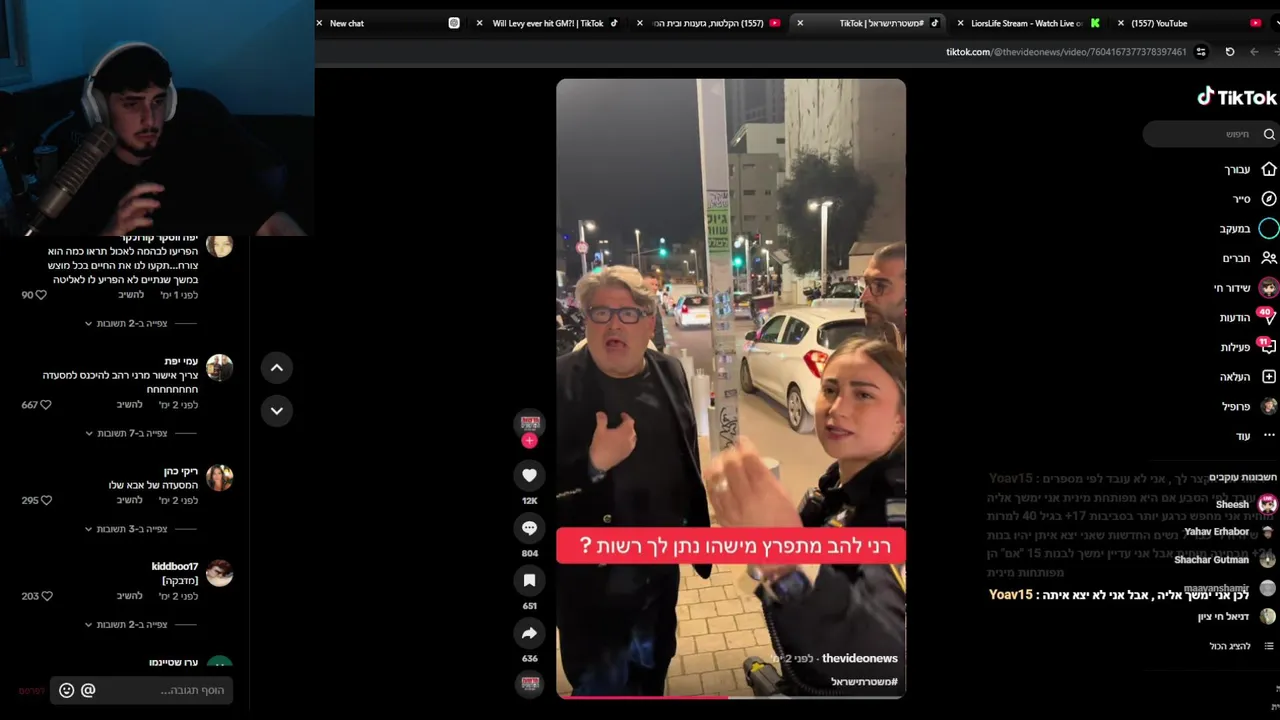This screenshot has height=720, width=1280.
Task: Like the comment with 90 likes
Action: click(41, 295)
